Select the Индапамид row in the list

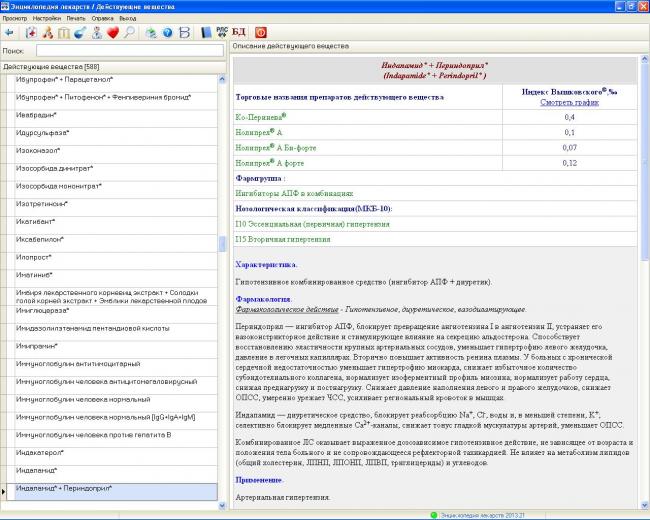[116, 475]
